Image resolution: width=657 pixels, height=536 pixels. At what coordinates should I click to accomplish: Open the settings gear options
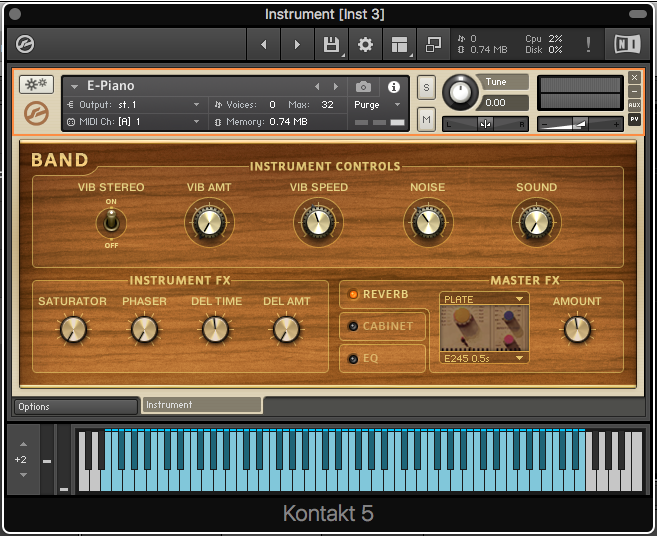(365, 44)
